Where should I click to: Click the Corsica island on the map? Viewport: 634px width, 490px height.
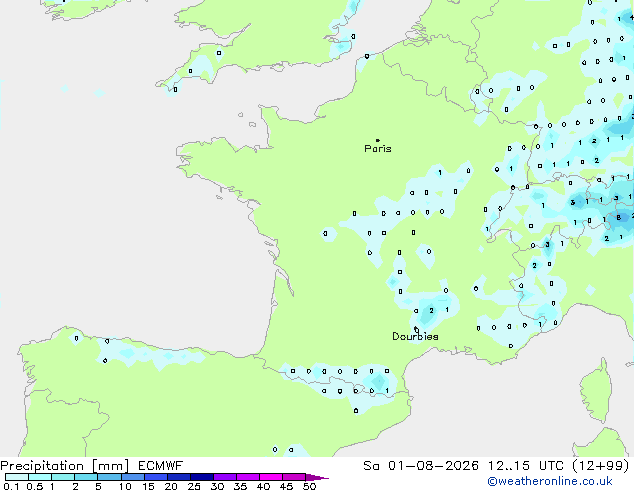[596, 390]
